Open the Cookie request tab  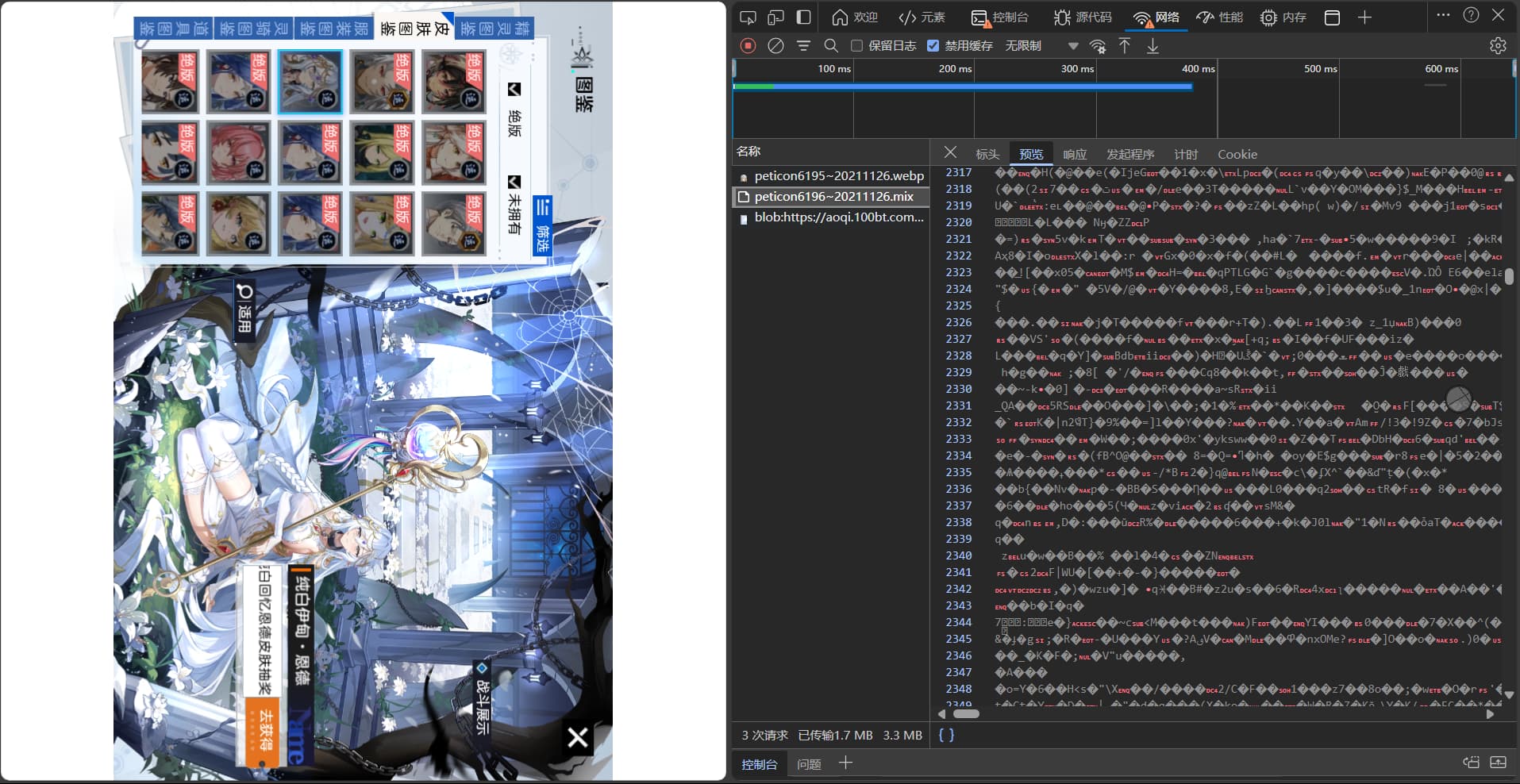click(1237, 154)
